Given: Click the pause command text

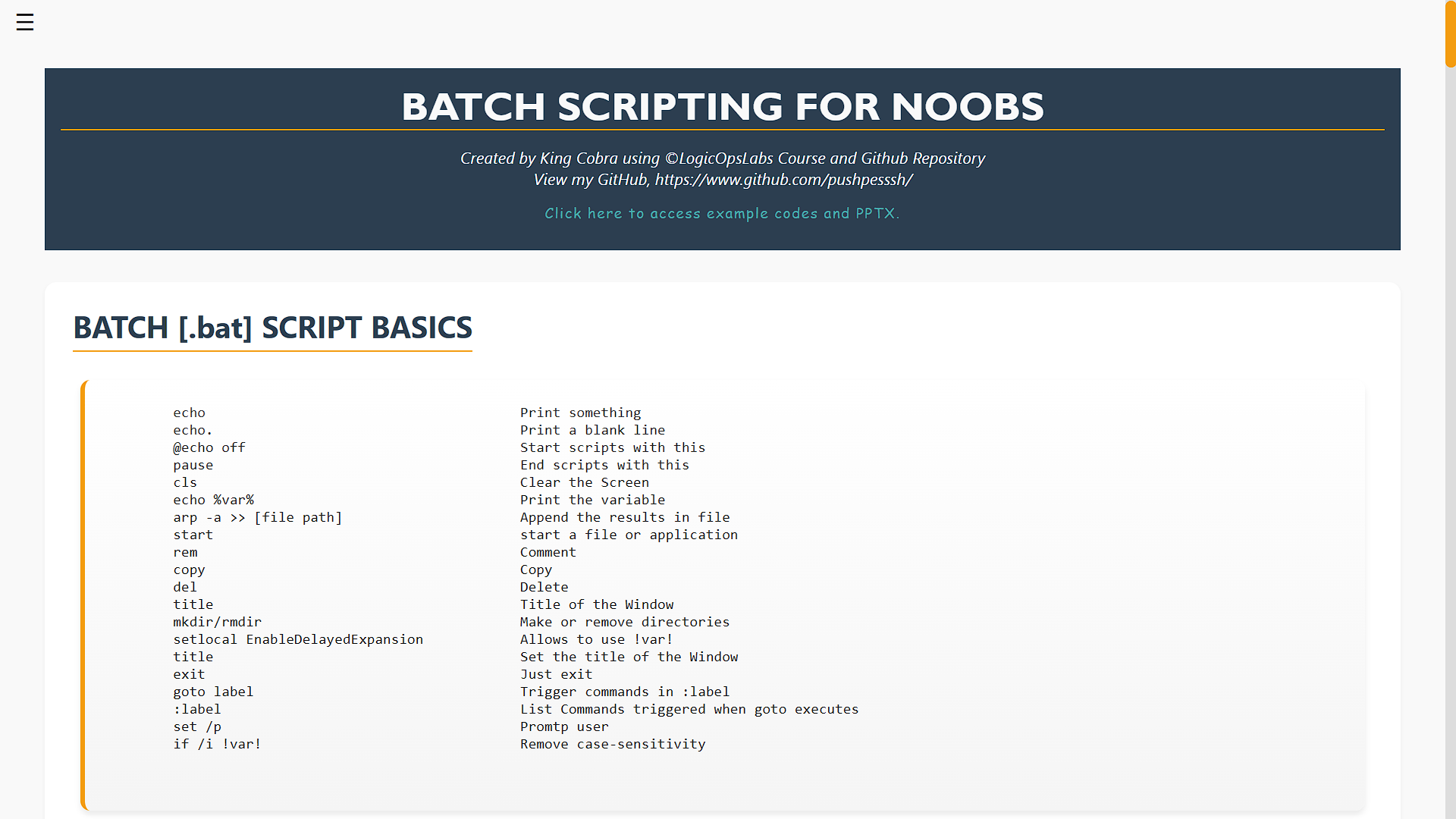Looking at the screenshot, I should pos(193,465).
